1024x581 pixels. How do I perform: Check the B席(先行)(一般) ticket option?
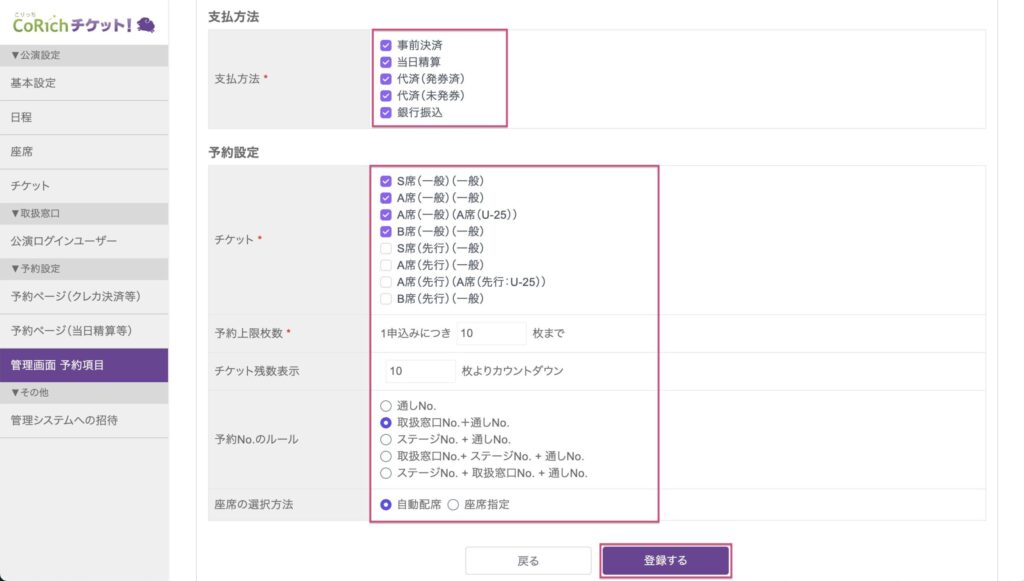pos(386,299)
